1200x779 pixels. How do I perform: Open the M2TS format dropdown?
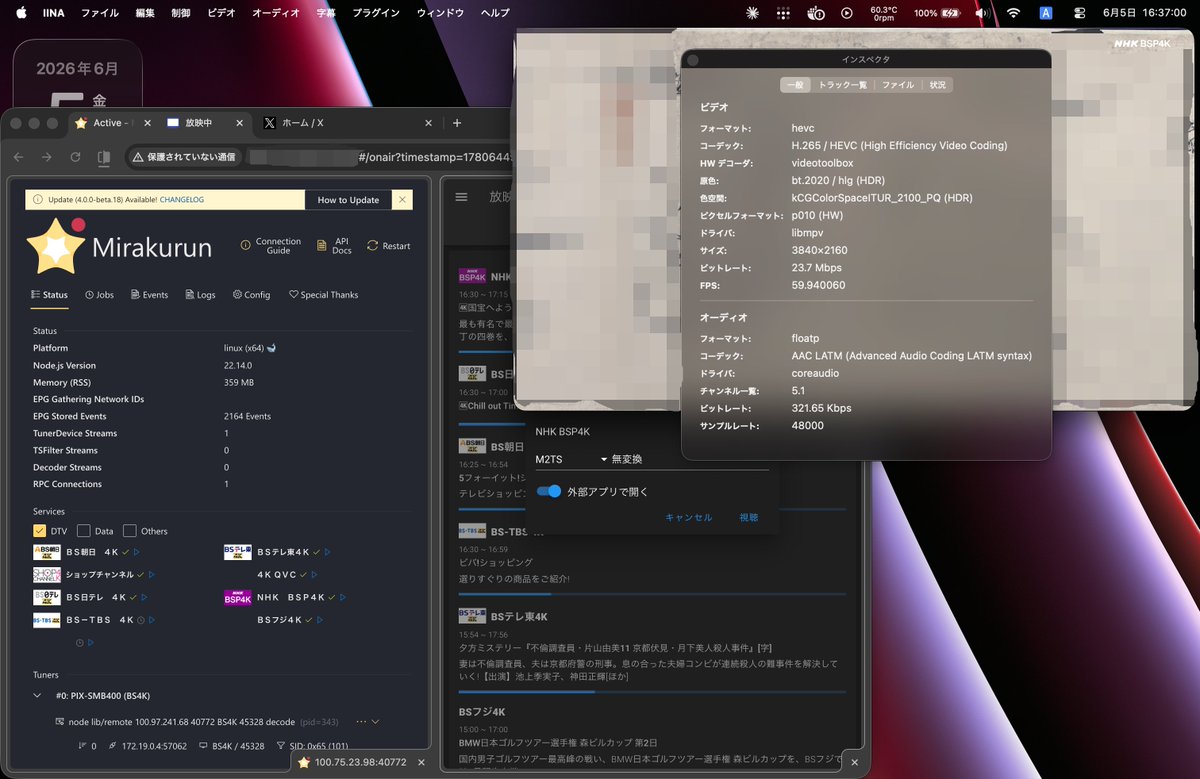coord(571,459)
